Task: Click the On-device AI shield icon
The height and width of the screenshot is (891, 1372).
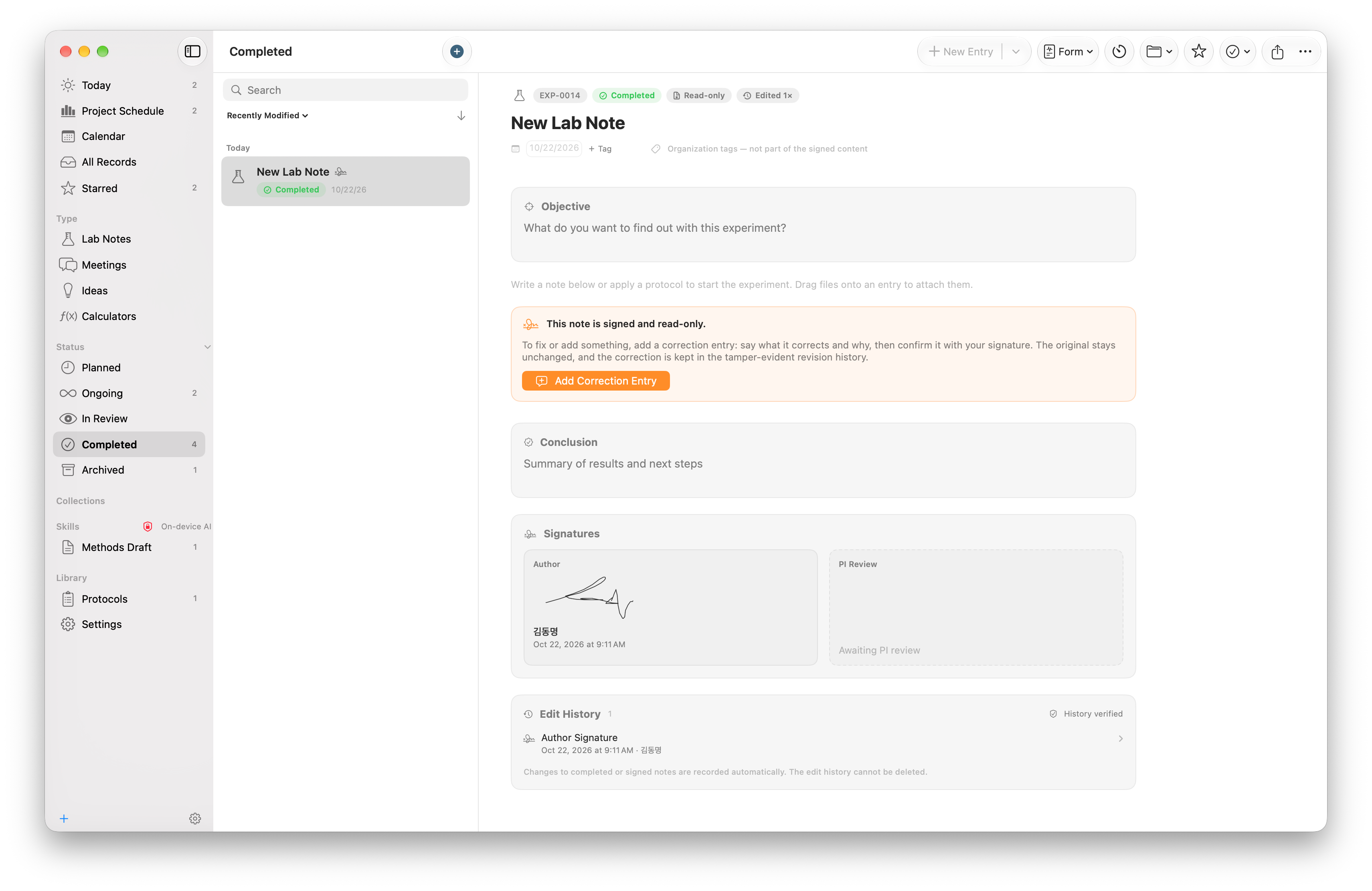Action: pos(148,526)
